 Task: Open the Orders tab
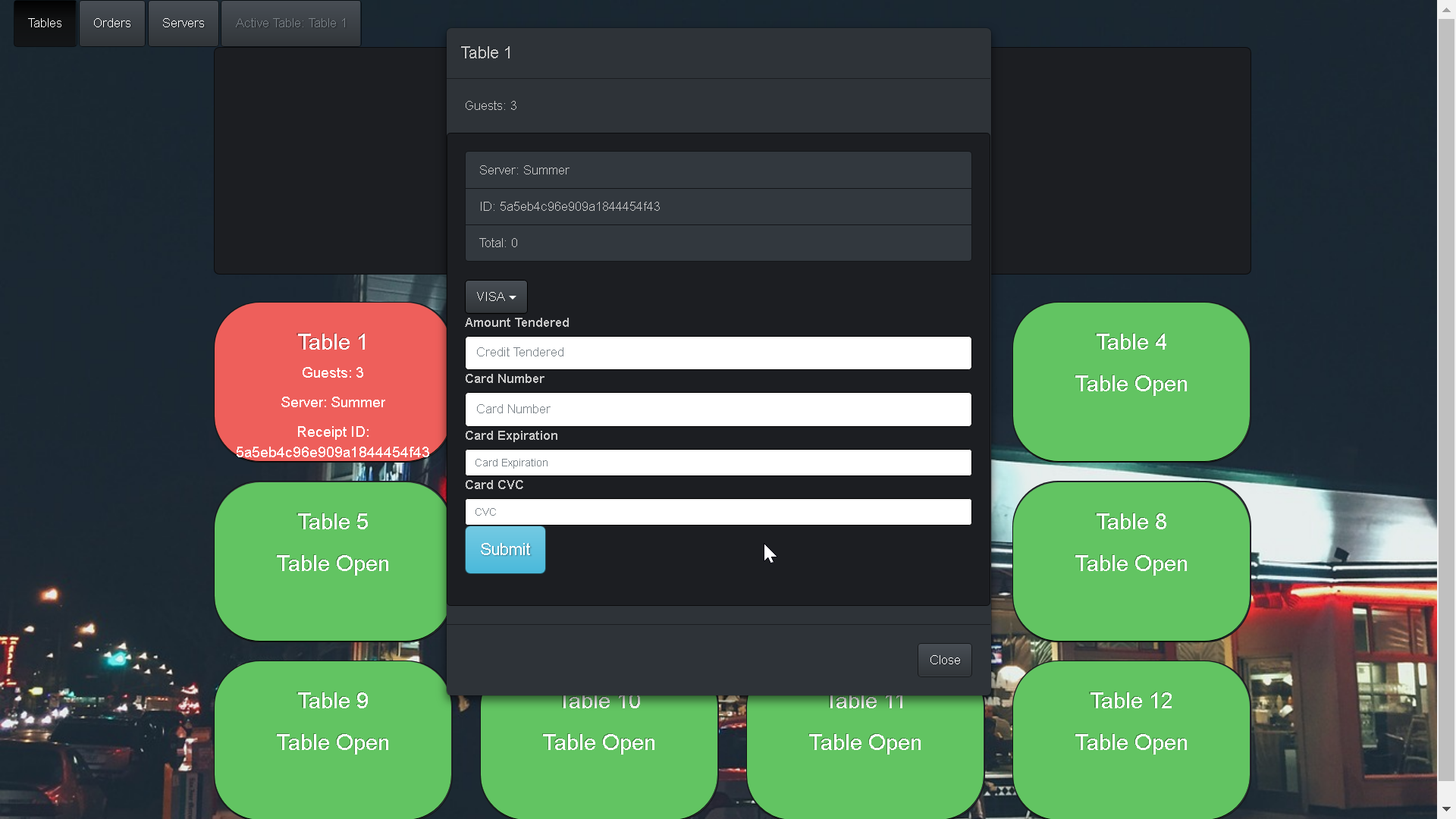[x=112, y=23]
